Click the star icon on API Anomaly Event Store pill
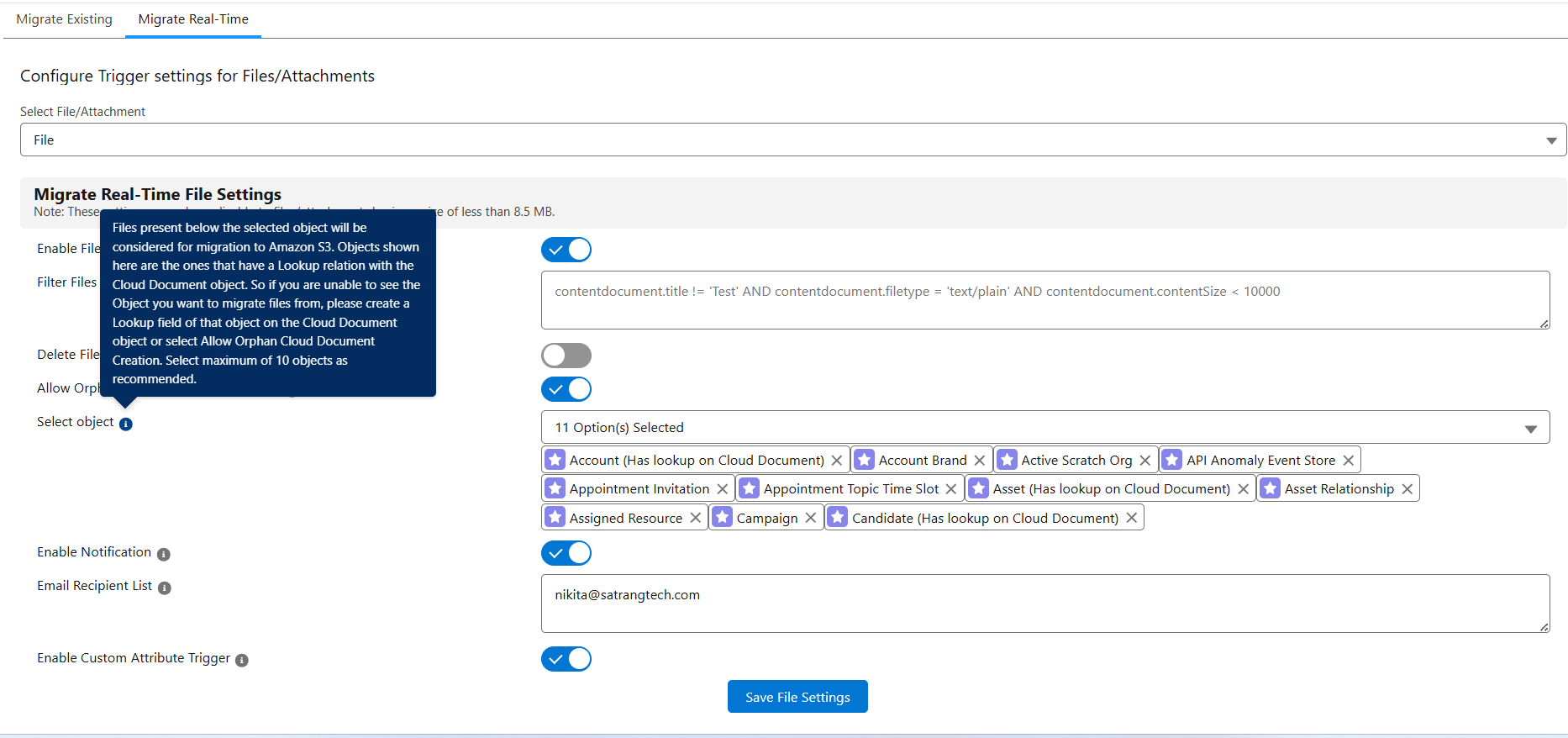Image resolution: width=1568 pixels, height=738 pixels. (1172, 460)
